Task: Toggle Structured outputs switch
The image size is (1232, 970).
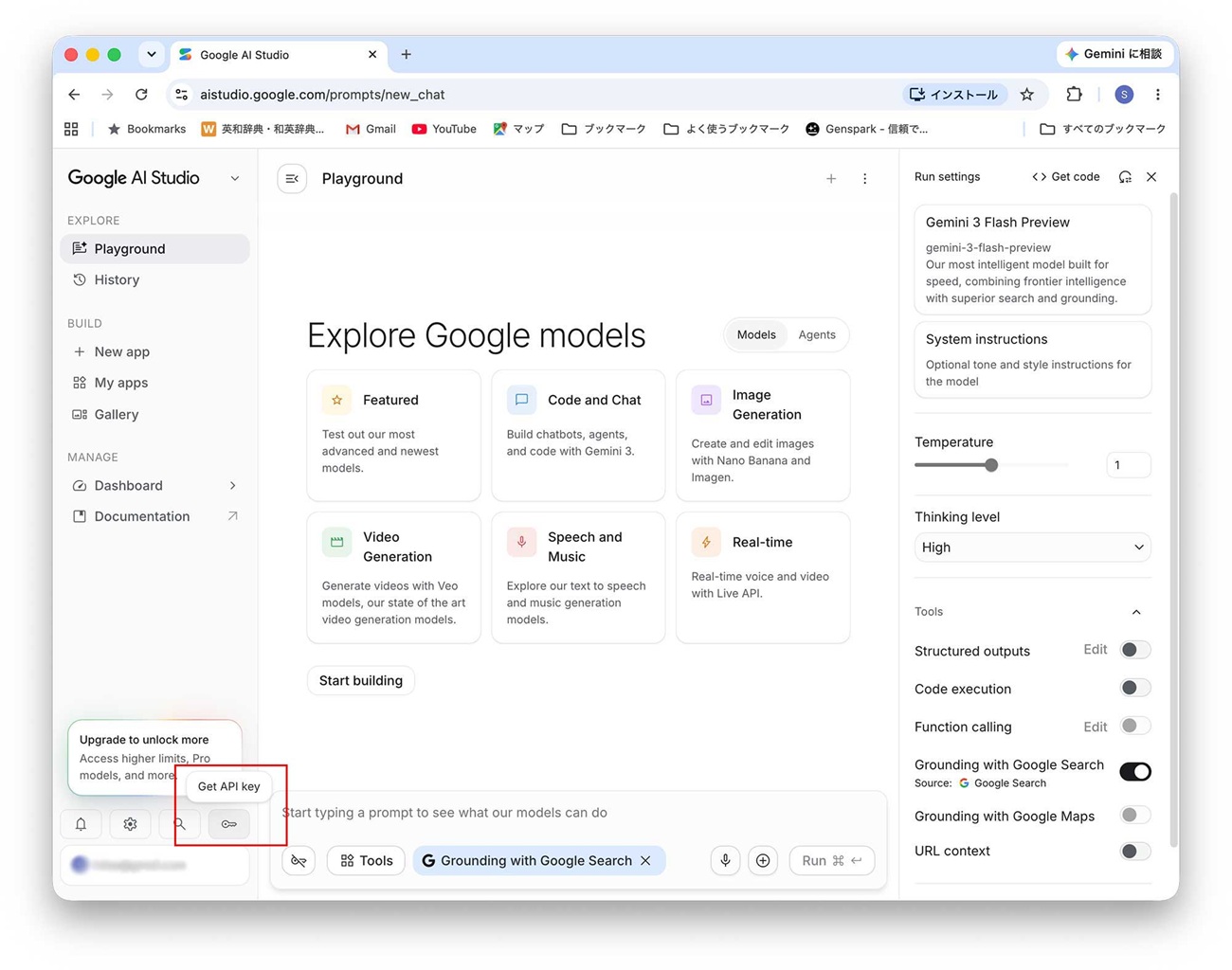Action: point(1135,650)
